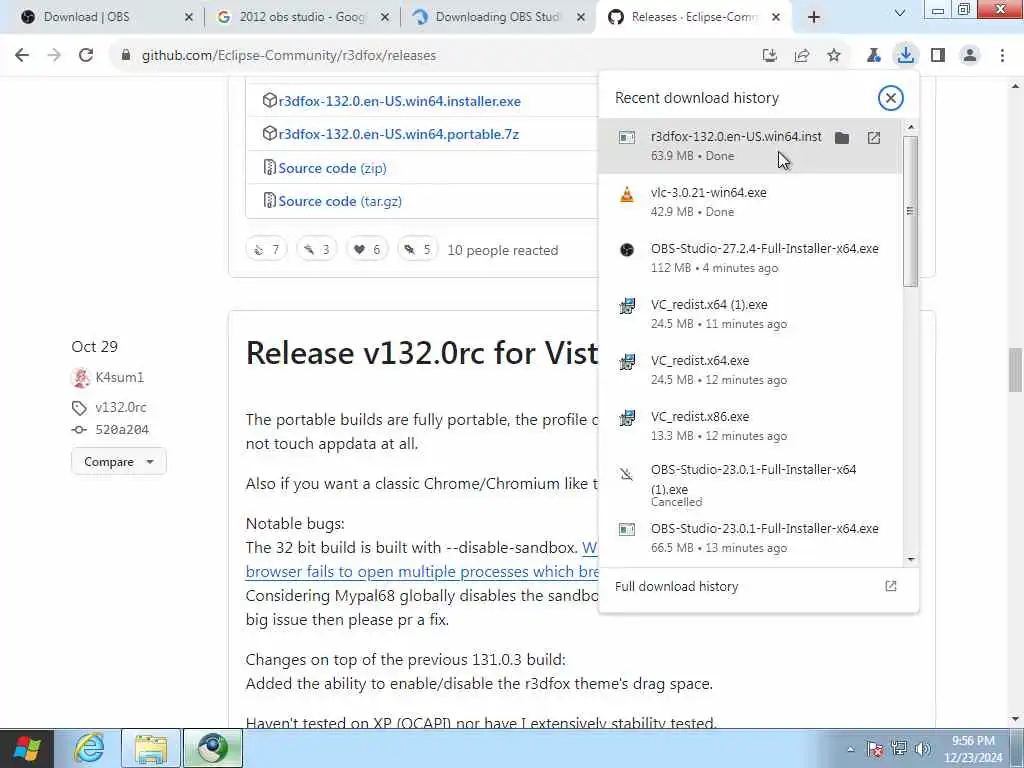Open r3dfox installer download in new tab icon
Viewport: 1024px width, 768px height.
tap(874, 138)
